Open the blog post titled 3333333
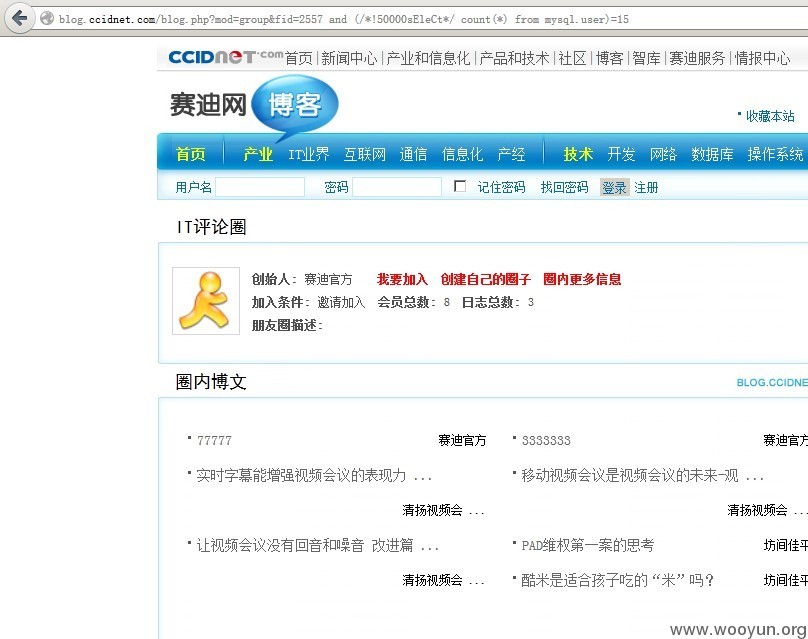Screen dimensions: 808x639 546,441
